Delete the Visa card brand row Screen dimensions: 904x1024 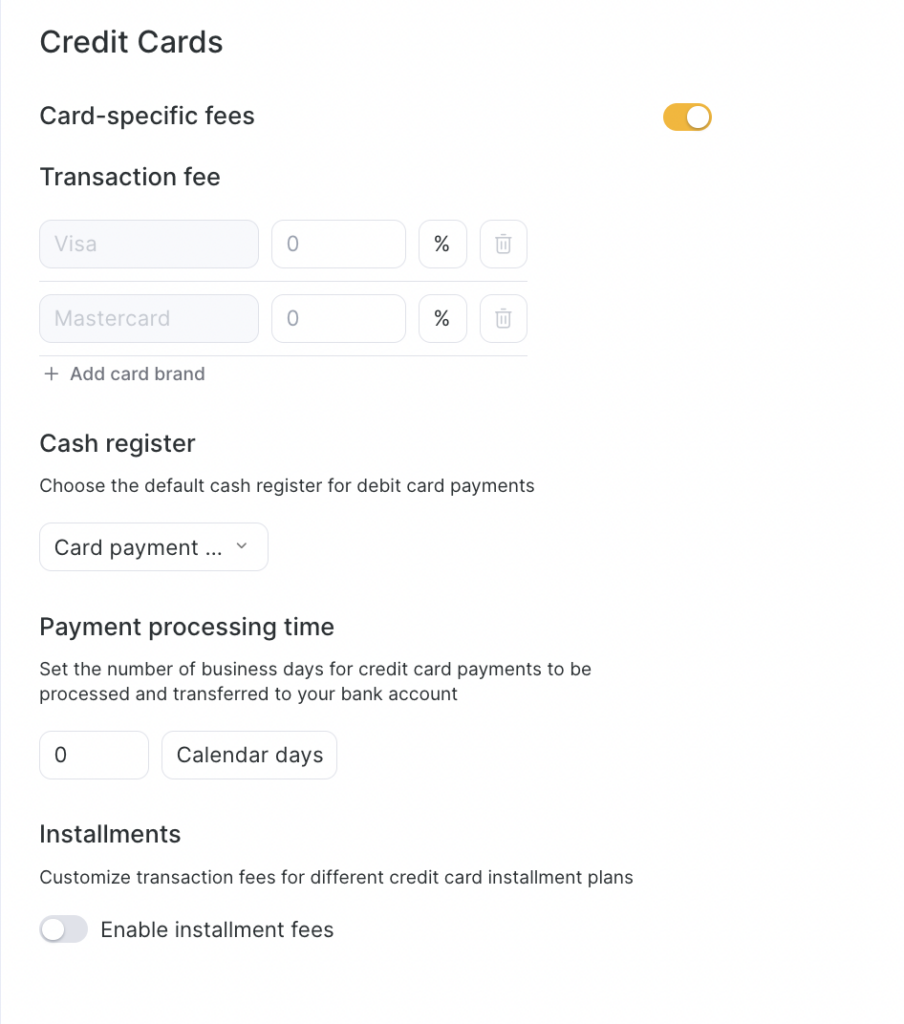click(x=503, y=244)
